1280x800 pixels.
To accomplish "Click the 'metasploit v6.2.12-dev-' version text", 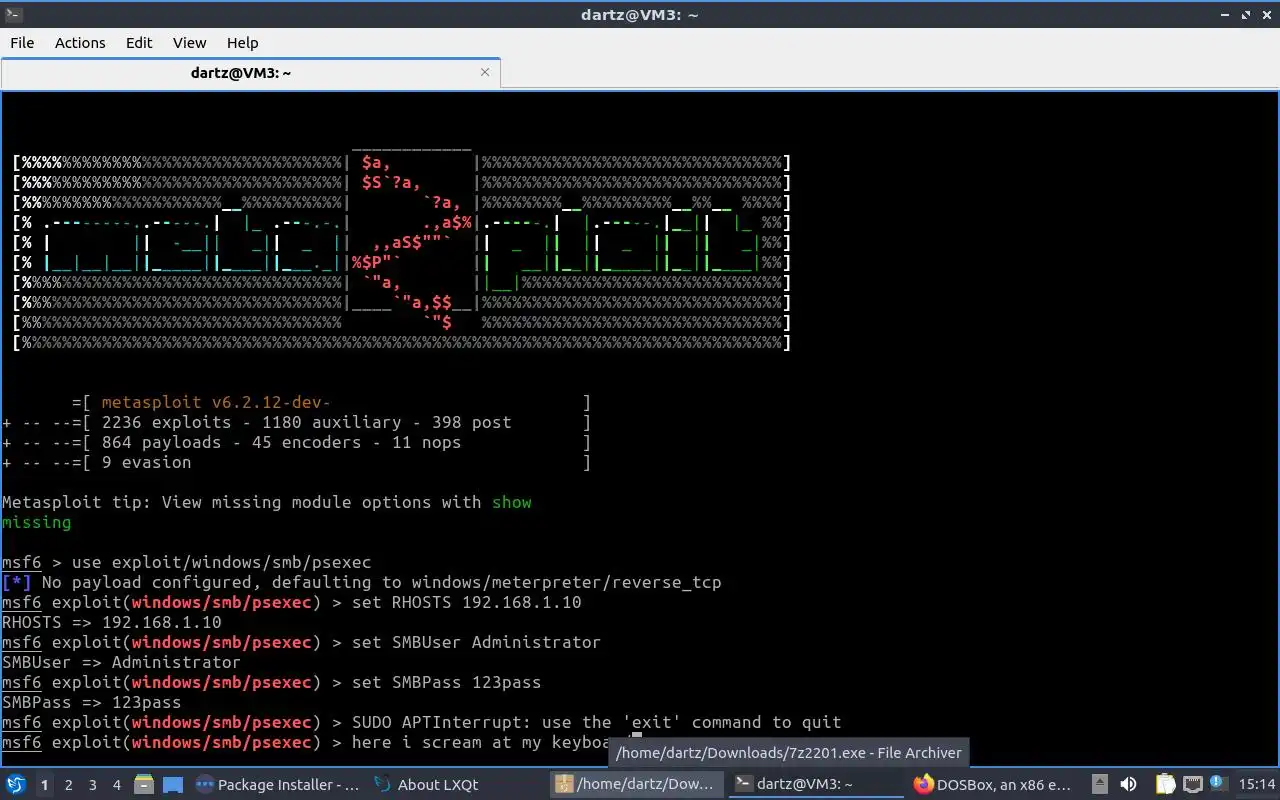I will click(x=216, y=402).
